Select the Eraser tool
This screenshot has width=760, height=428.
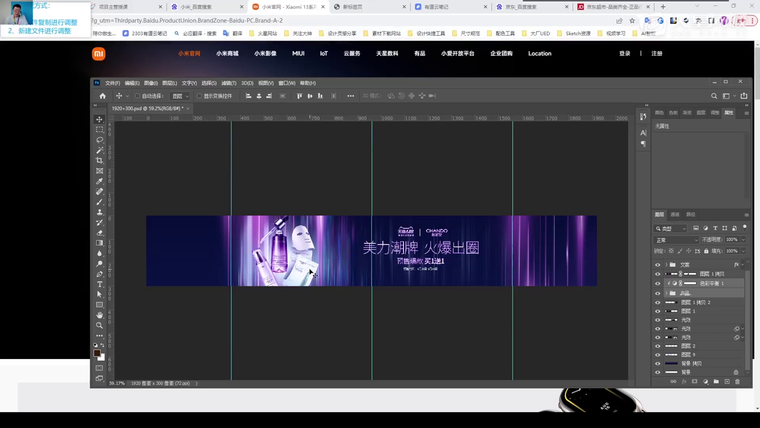pyautogui.click(x=100, y=232)
